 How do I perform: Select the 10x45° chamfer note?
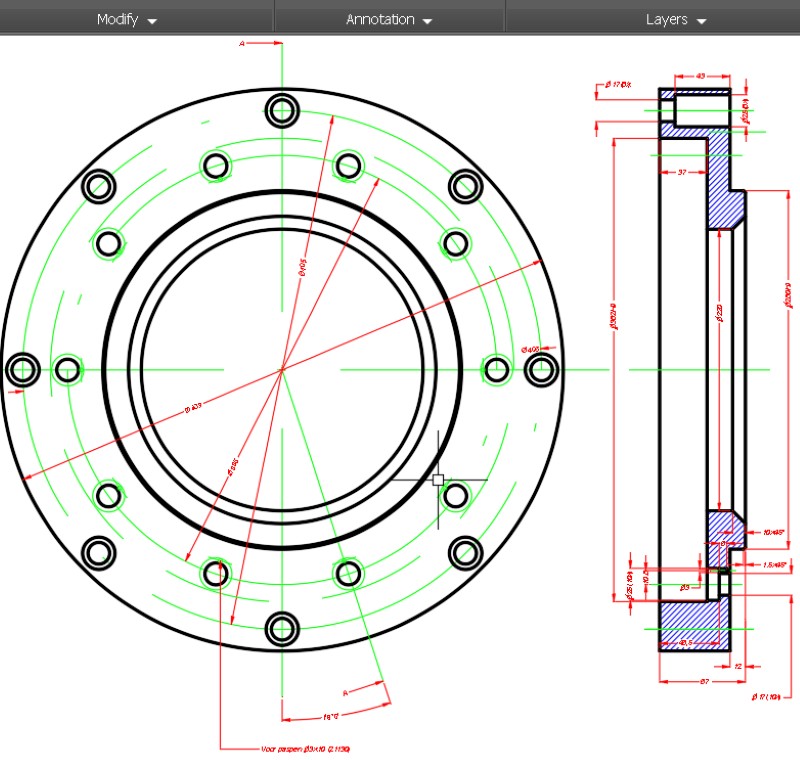(x=773, y=532)
